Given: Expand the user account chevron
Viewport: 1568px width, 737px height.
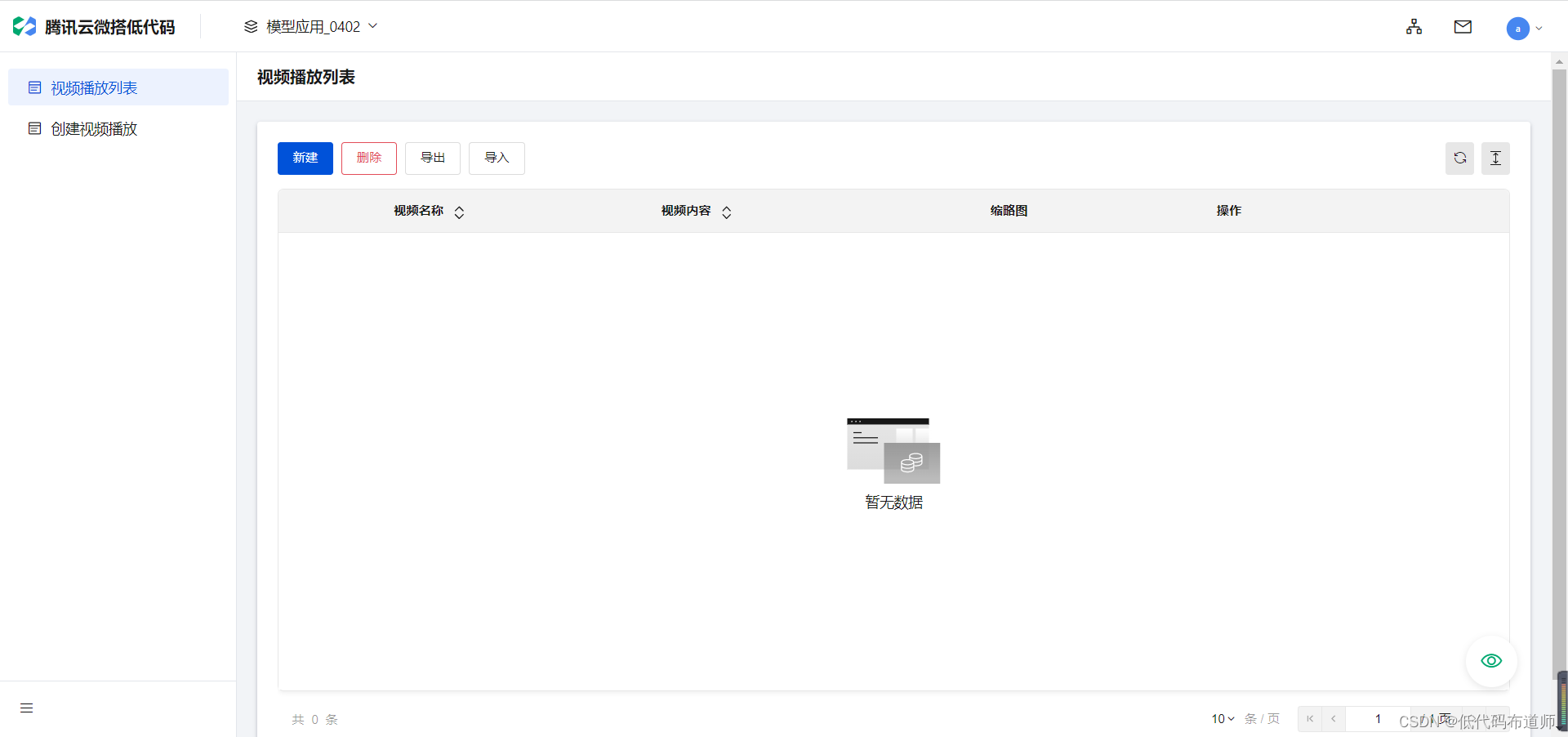Looking at the screenshot, I should pyautogui.click(x=1539, y=29).
